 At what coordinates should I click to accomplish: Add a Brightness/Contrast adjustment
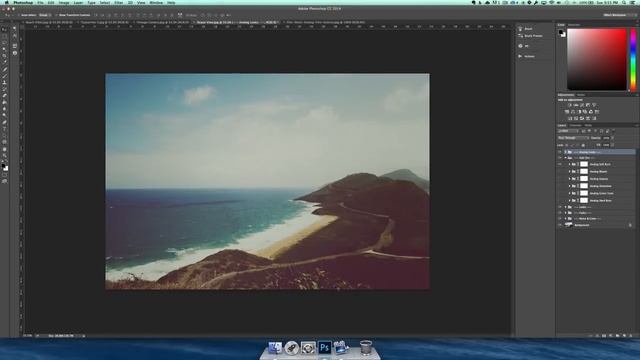pos(570,105)
